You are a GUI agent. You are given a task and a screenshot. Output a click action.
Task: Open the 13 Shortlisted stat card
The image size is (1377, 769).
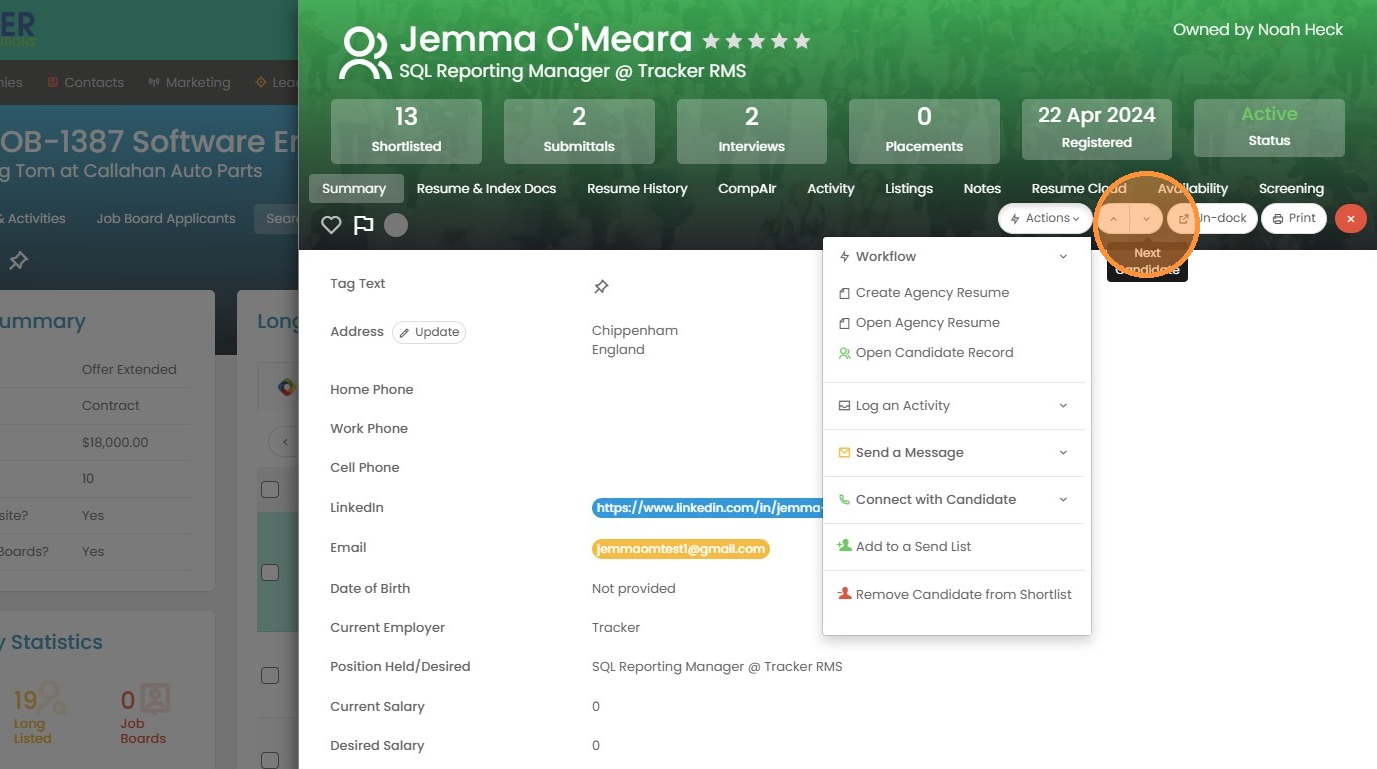(406, 131)
